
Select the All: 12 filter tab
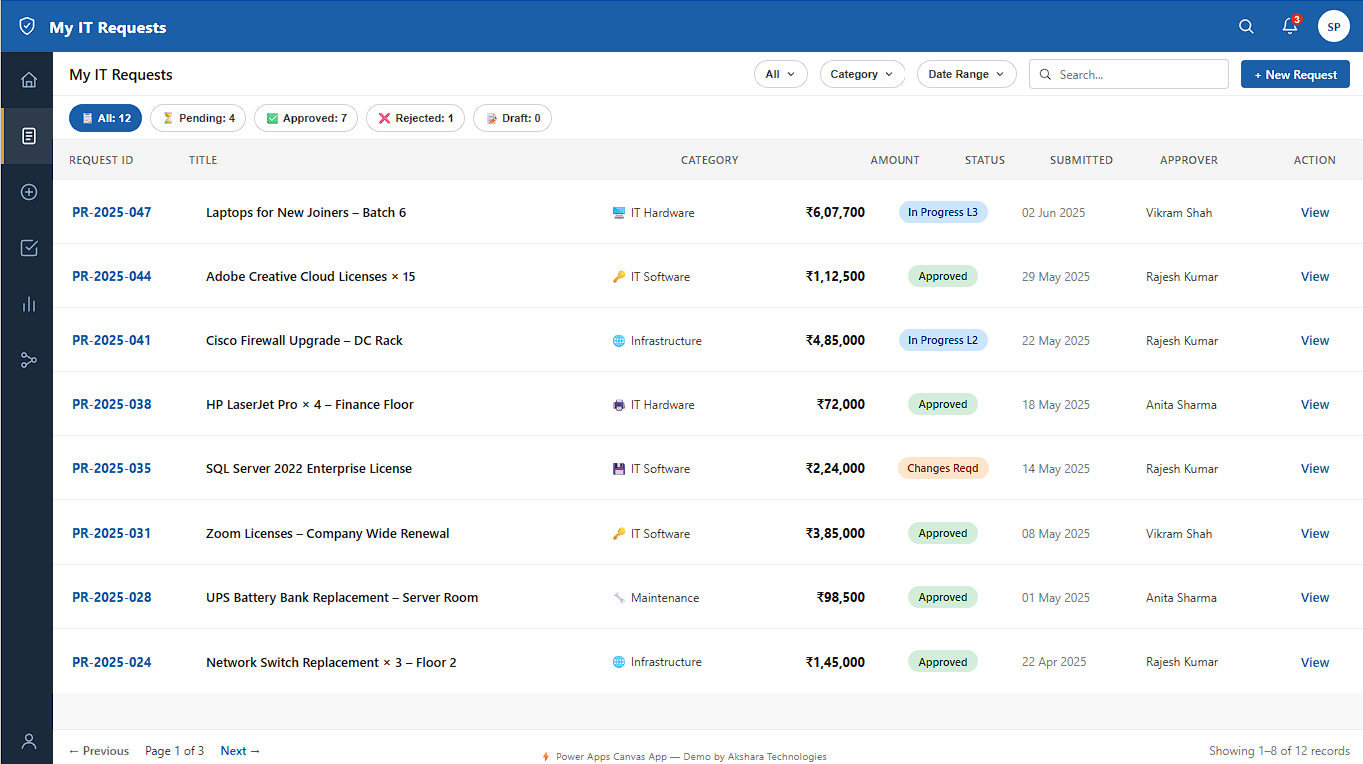coord(105,118)
